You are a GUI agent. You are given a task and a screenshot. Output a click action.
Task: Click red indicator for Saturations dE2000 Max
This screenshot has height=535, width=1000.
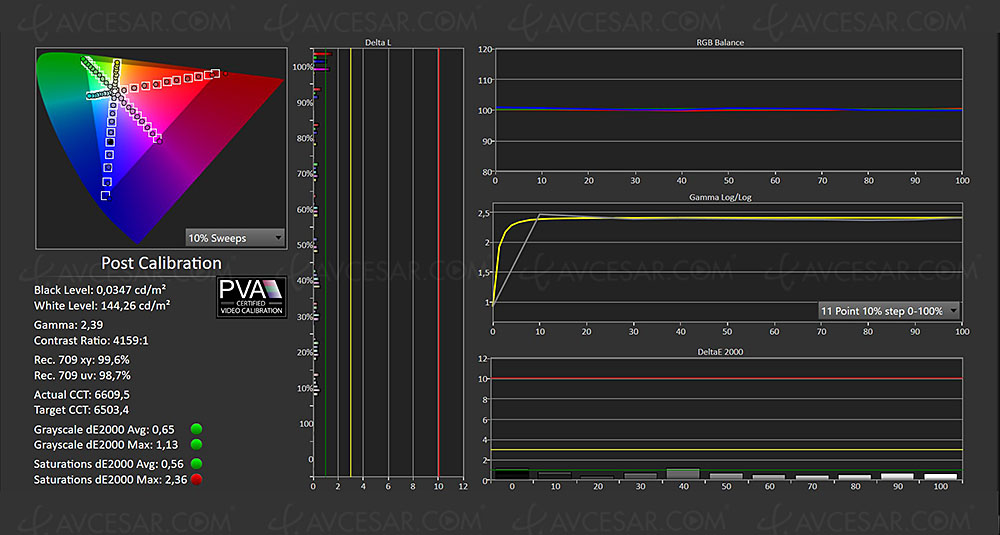pyautogui.click(x=196, y=479)
